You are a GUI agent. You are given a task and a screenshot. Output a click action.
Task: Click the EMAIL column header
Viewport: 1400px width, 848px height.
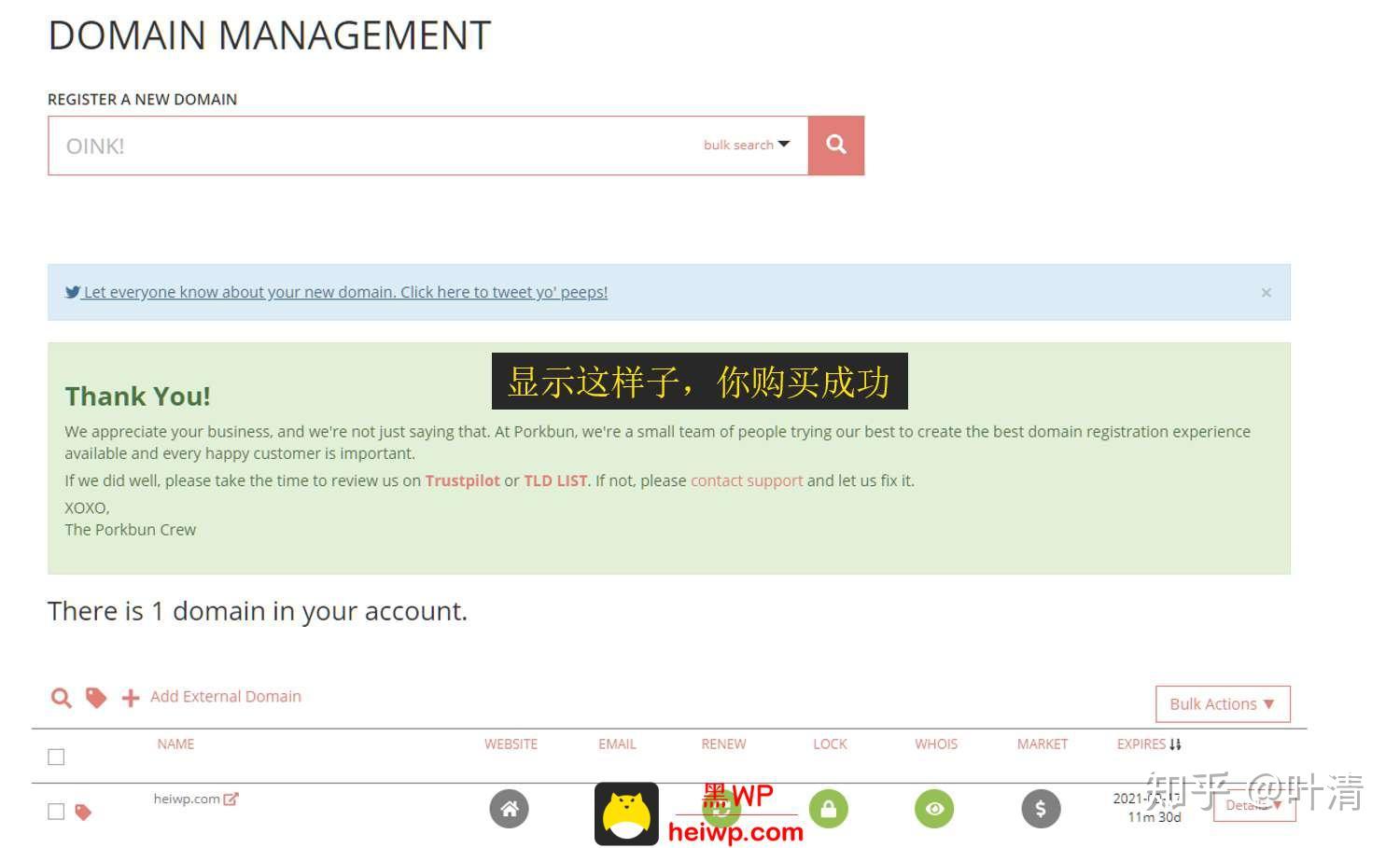click(617, 744)
